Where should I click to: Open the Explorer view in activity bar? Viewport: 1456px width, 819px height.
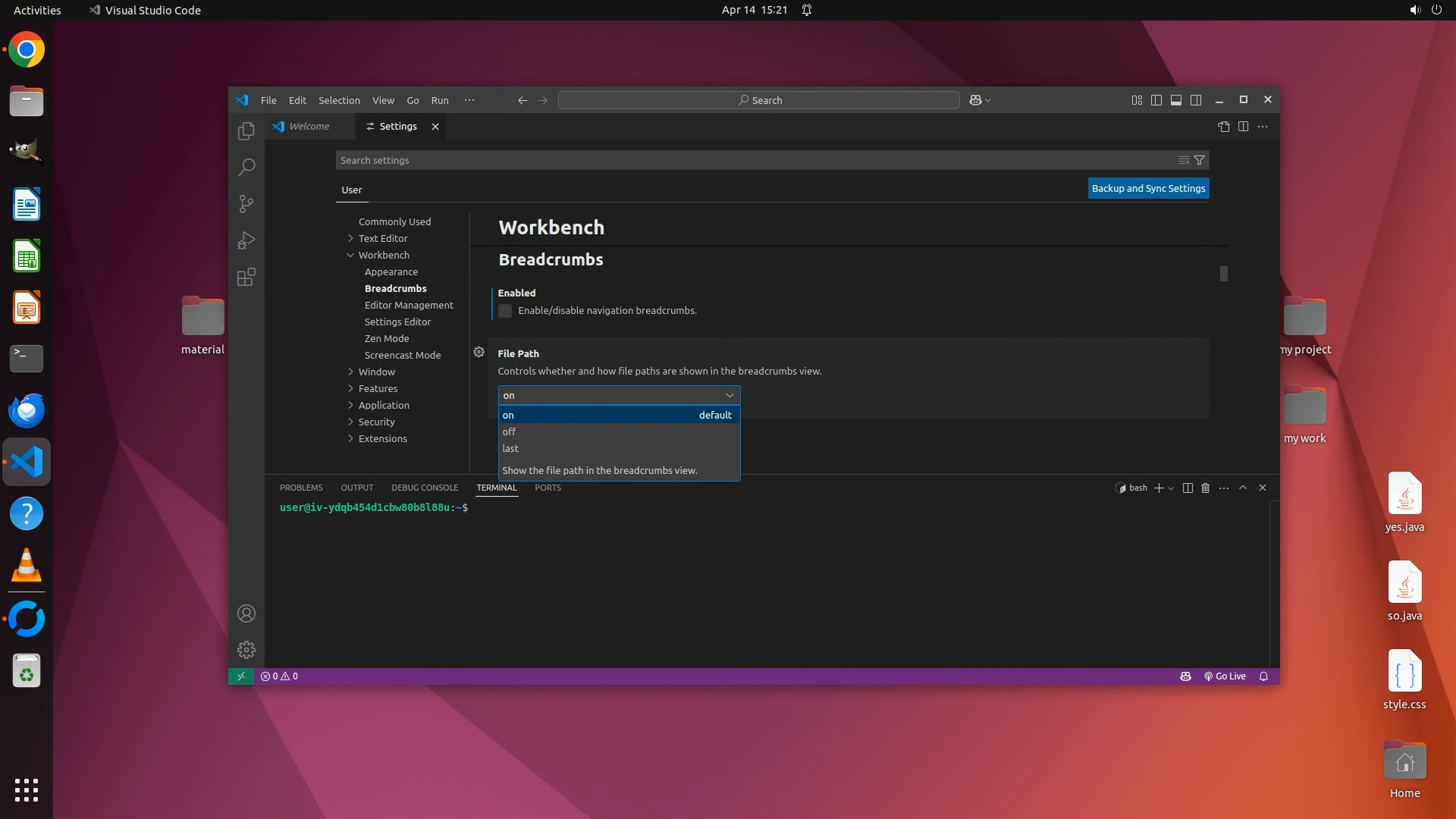click(x=246, y=130)
